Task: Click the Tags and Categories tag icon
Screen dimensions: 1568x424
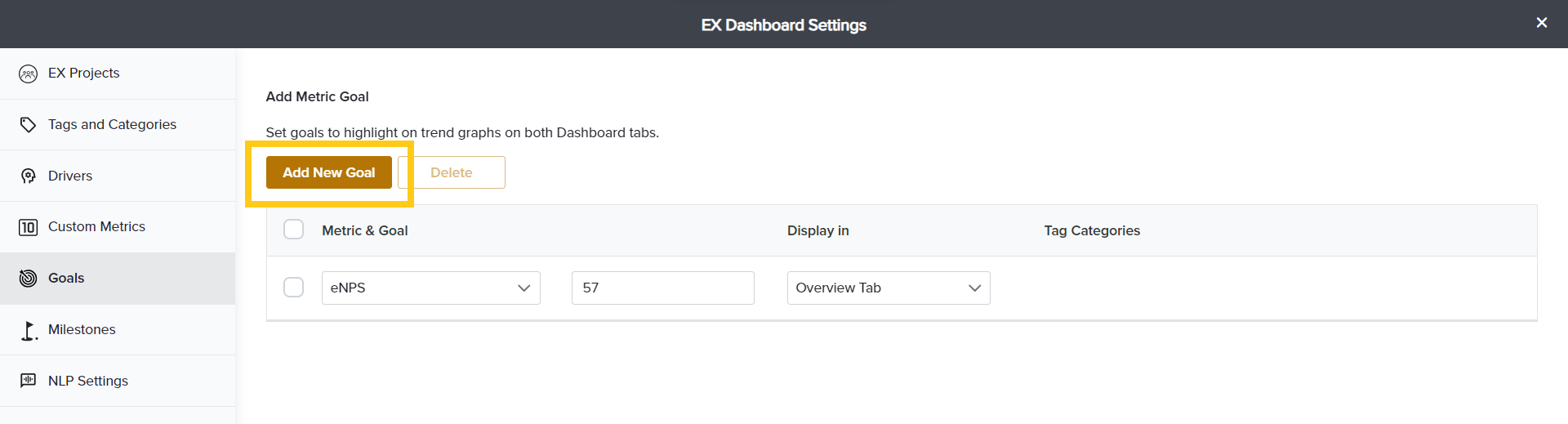Action: pyautogui.click(x=28, y=125)
